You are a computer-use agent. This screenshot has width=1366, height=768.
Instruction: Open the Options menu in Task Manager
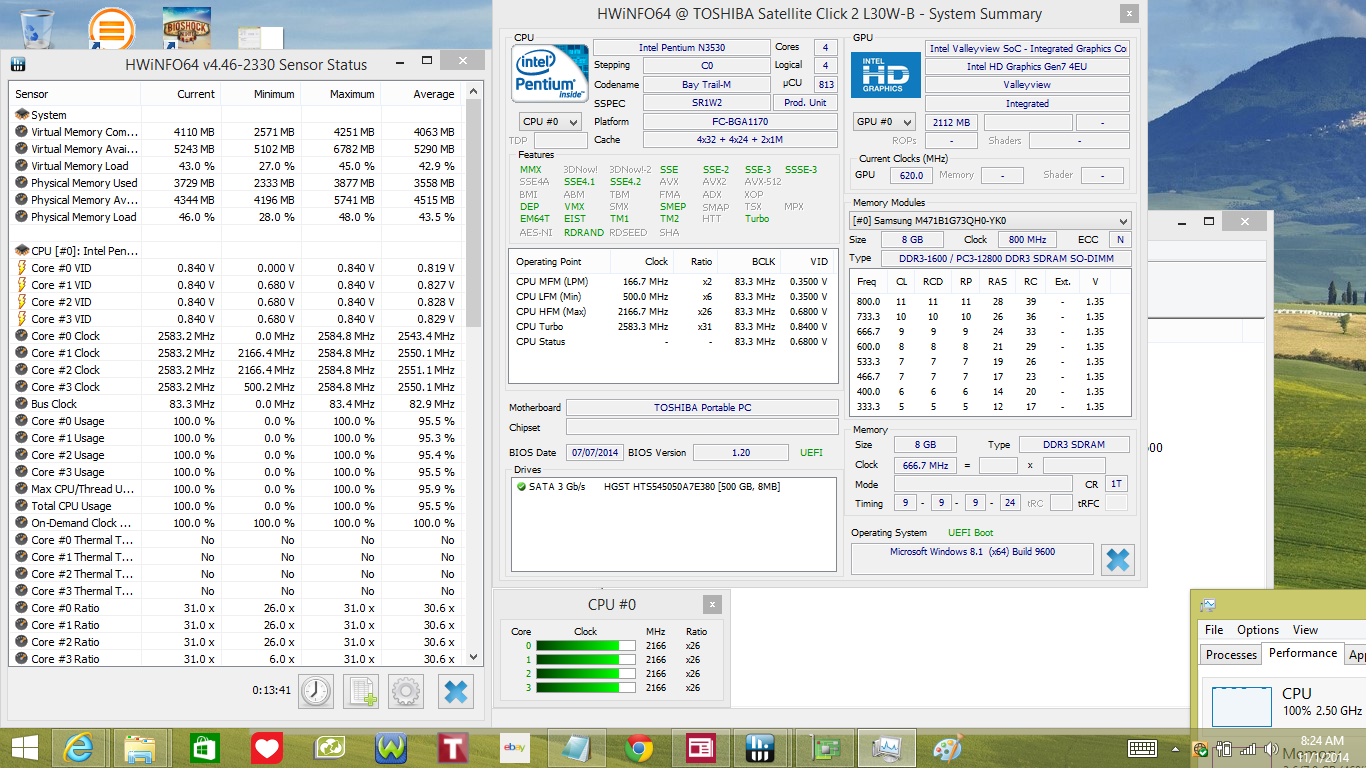click(1258, 630)
